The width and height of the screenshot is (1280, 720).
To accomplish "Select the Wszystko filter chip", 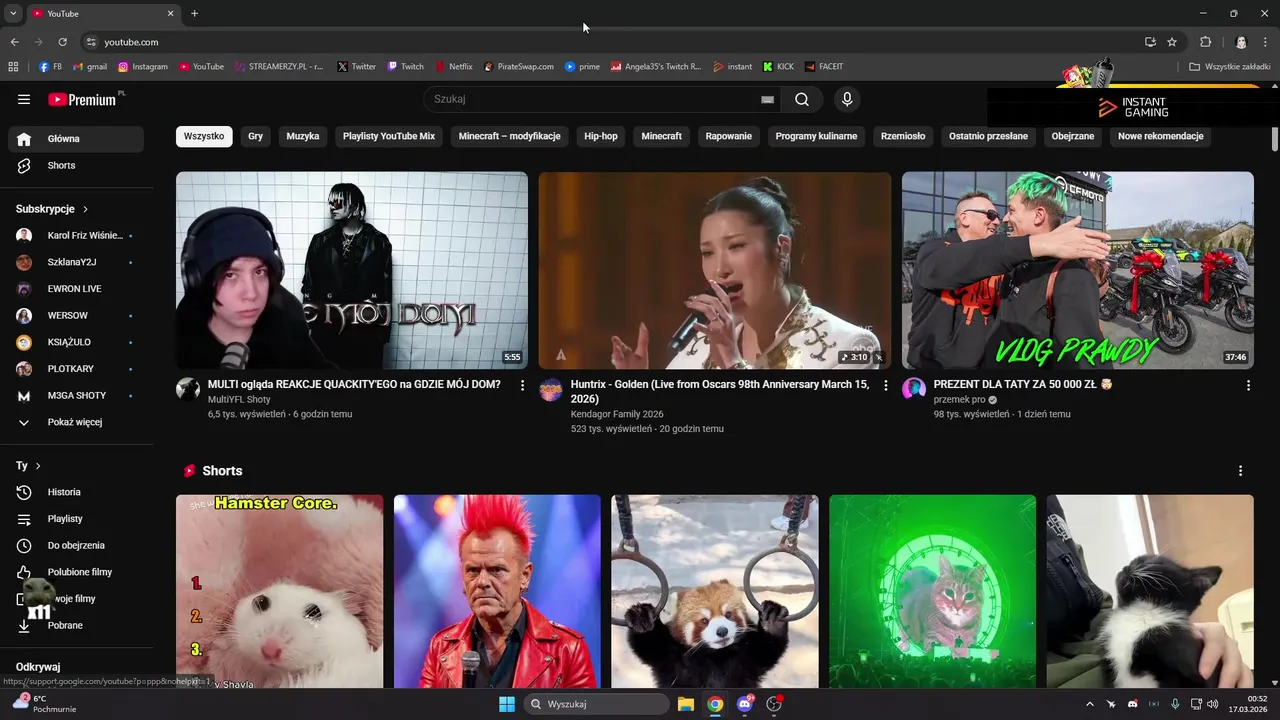I will (204, 136).
